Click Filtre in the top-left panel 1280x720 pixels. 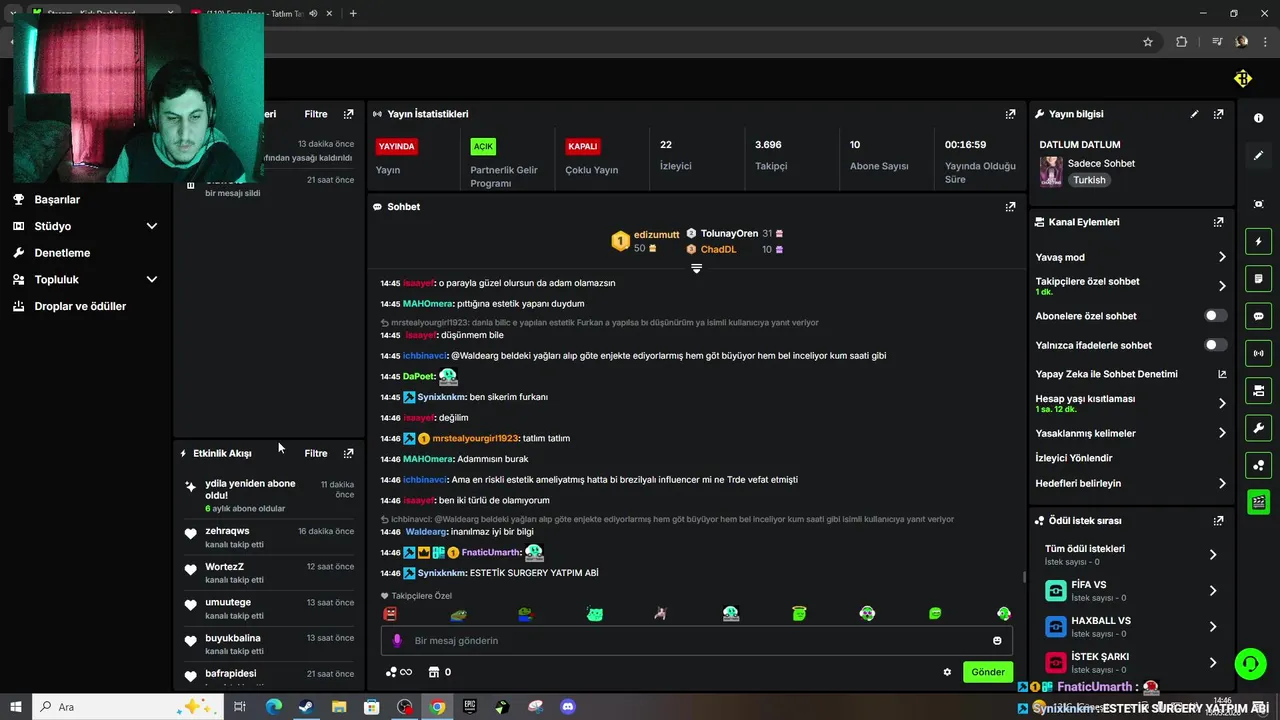click(316, 114)
